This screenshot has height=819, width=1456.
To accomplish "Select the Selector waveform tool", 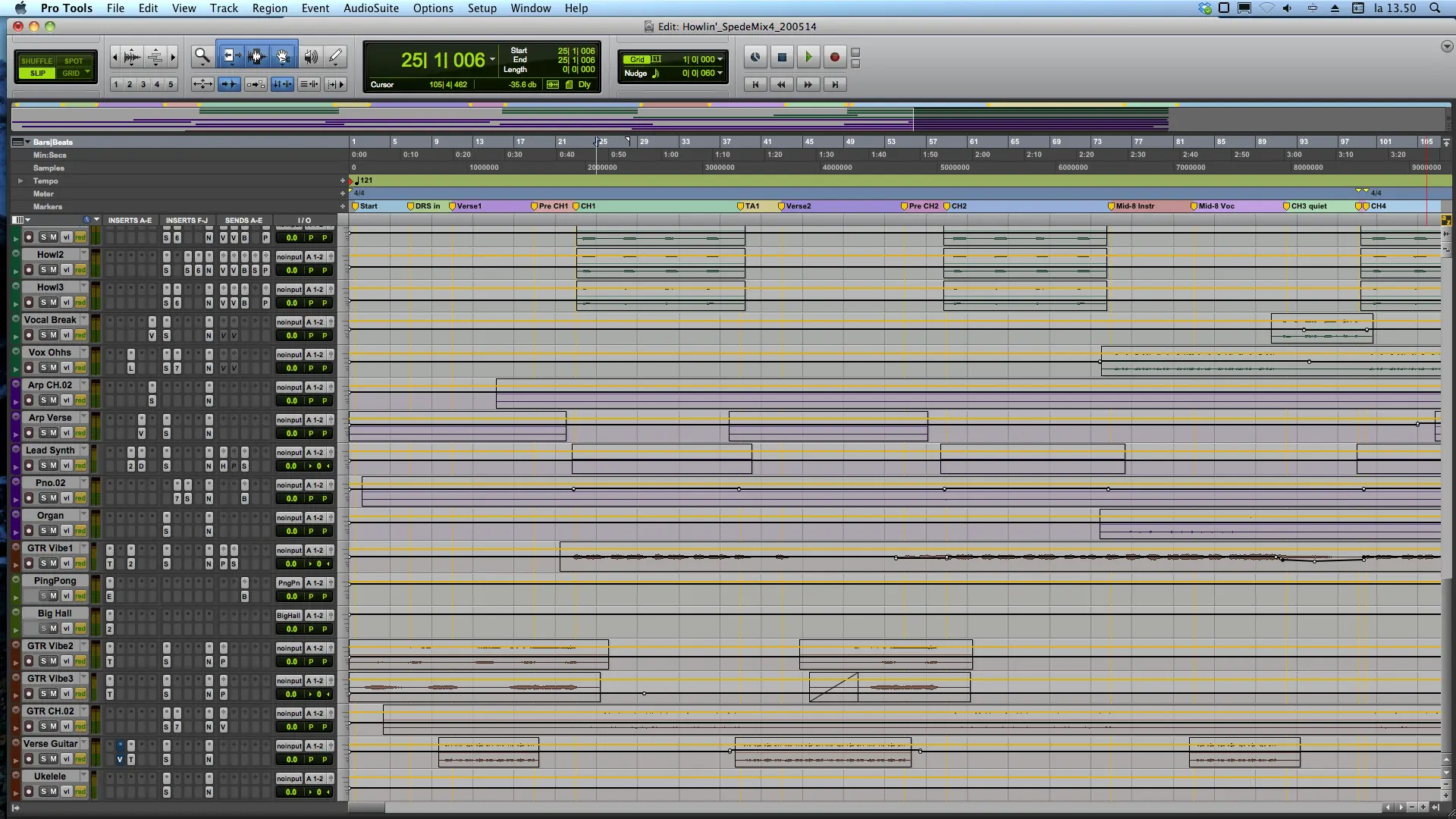I will pyautogui.click(x=256, y=56).
